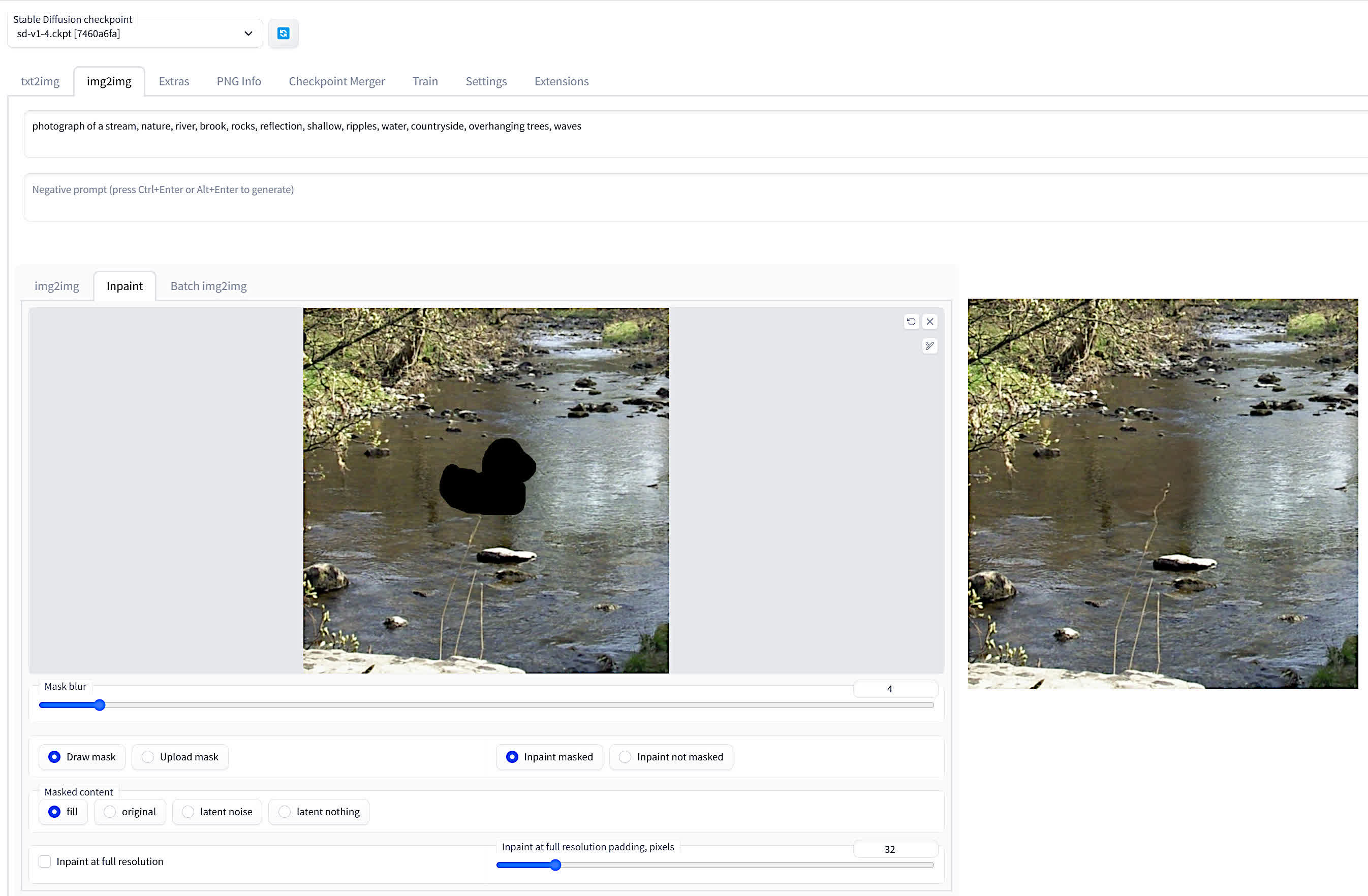Open the Extensions tab
This screenshot has height=896, width=1368.
tap(562, 81)
